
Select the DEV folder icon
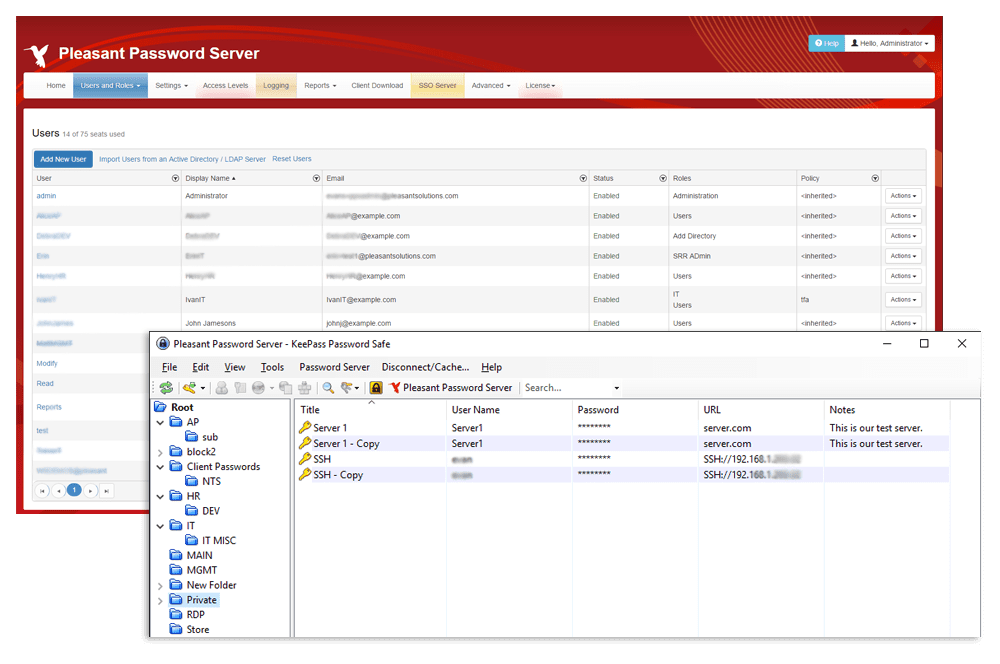tap(191, 510)
